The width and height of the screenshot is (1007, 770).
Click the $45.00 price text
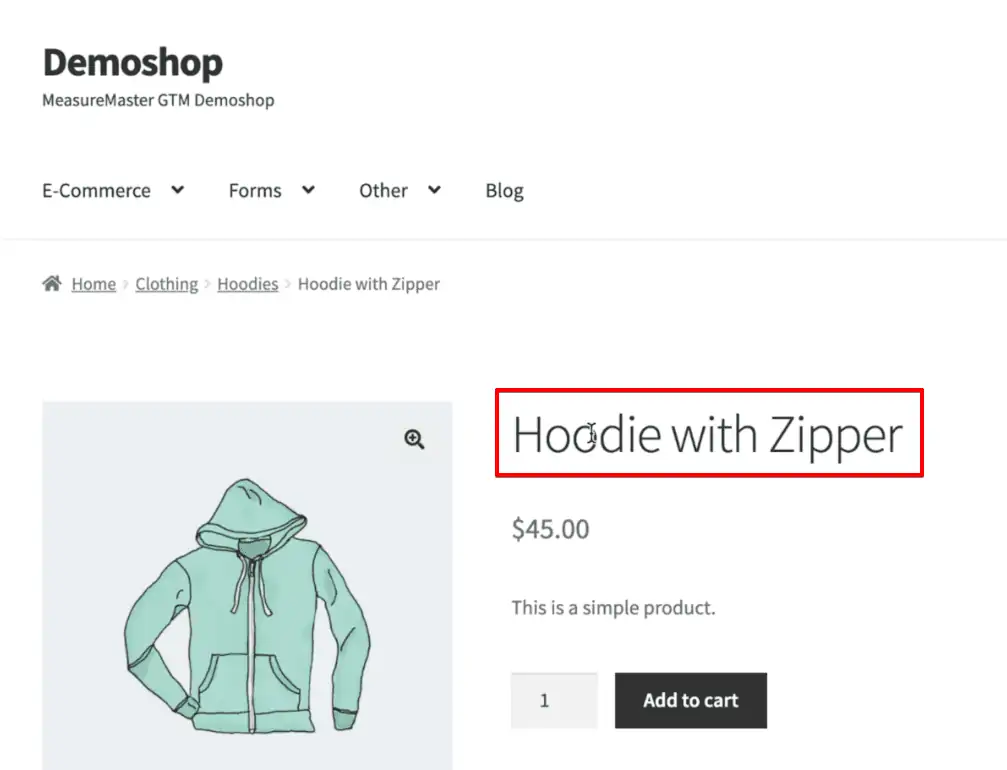(550, 529)
